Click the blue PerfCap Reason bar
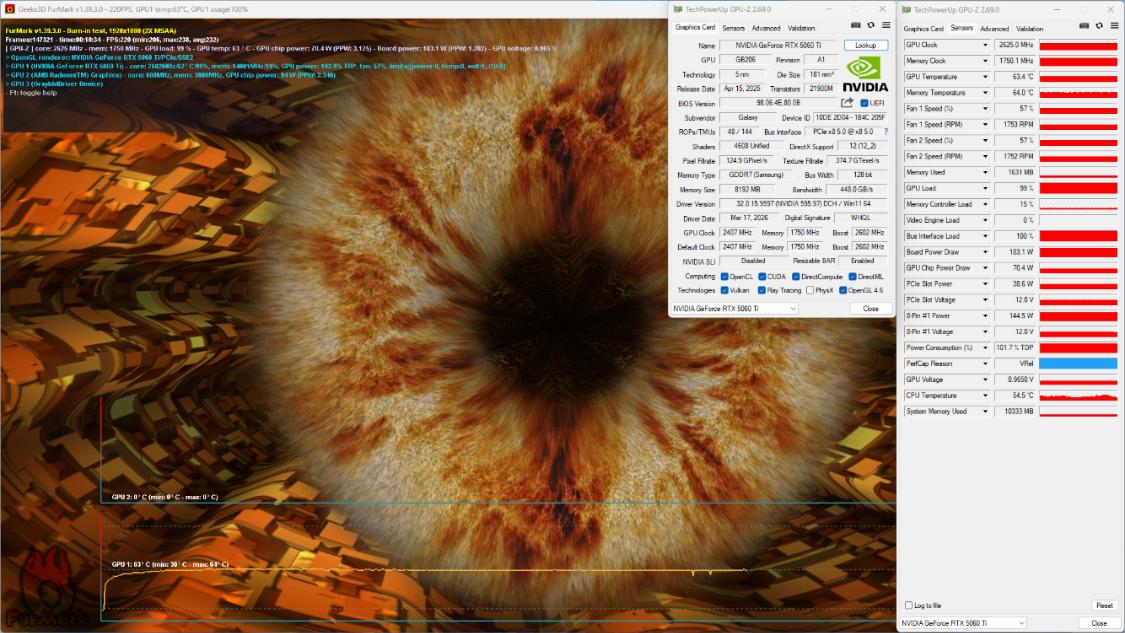Image resolution: width=1125 pixels, height=633 pixels. coord(1078,364)
